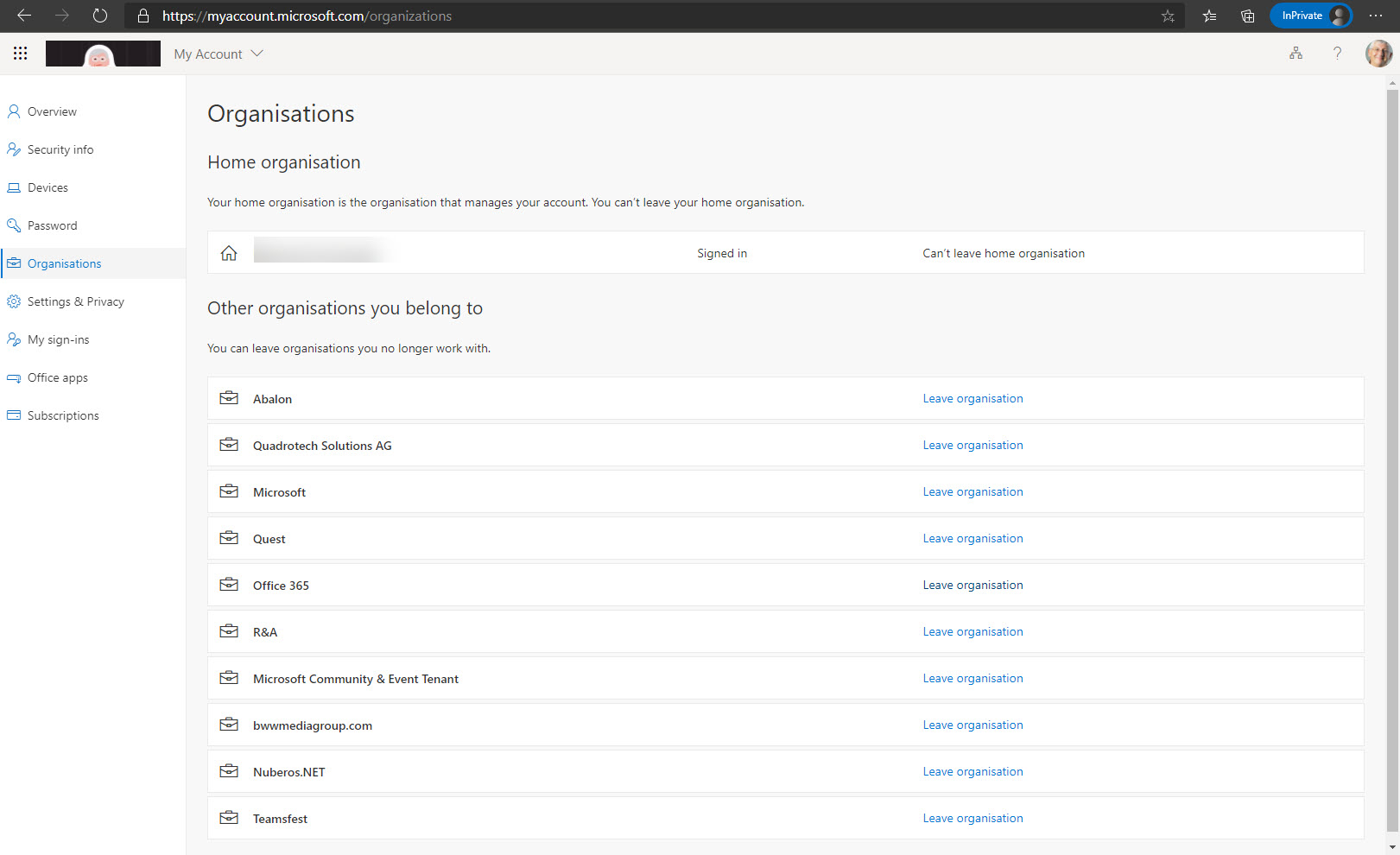Open browser Collections icon

coord(1247,16)
